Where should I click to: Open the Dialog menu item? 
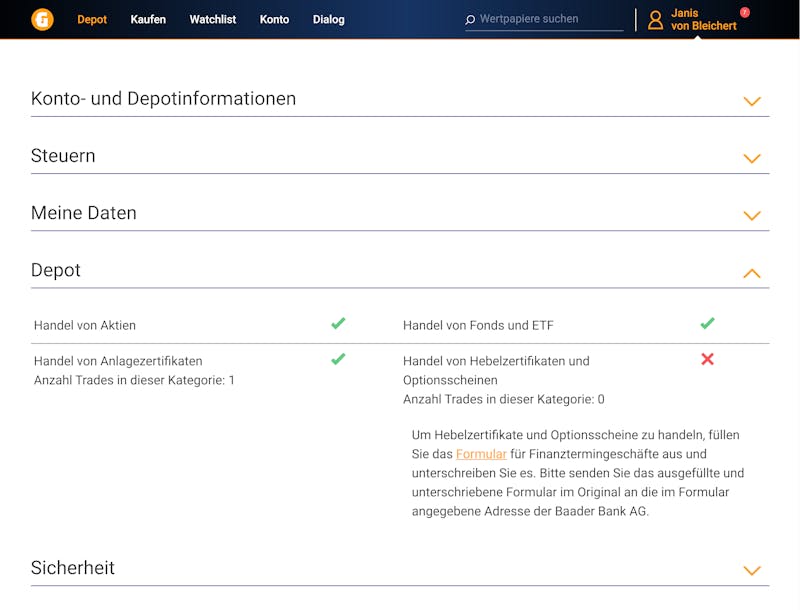(x=329, y=19)
